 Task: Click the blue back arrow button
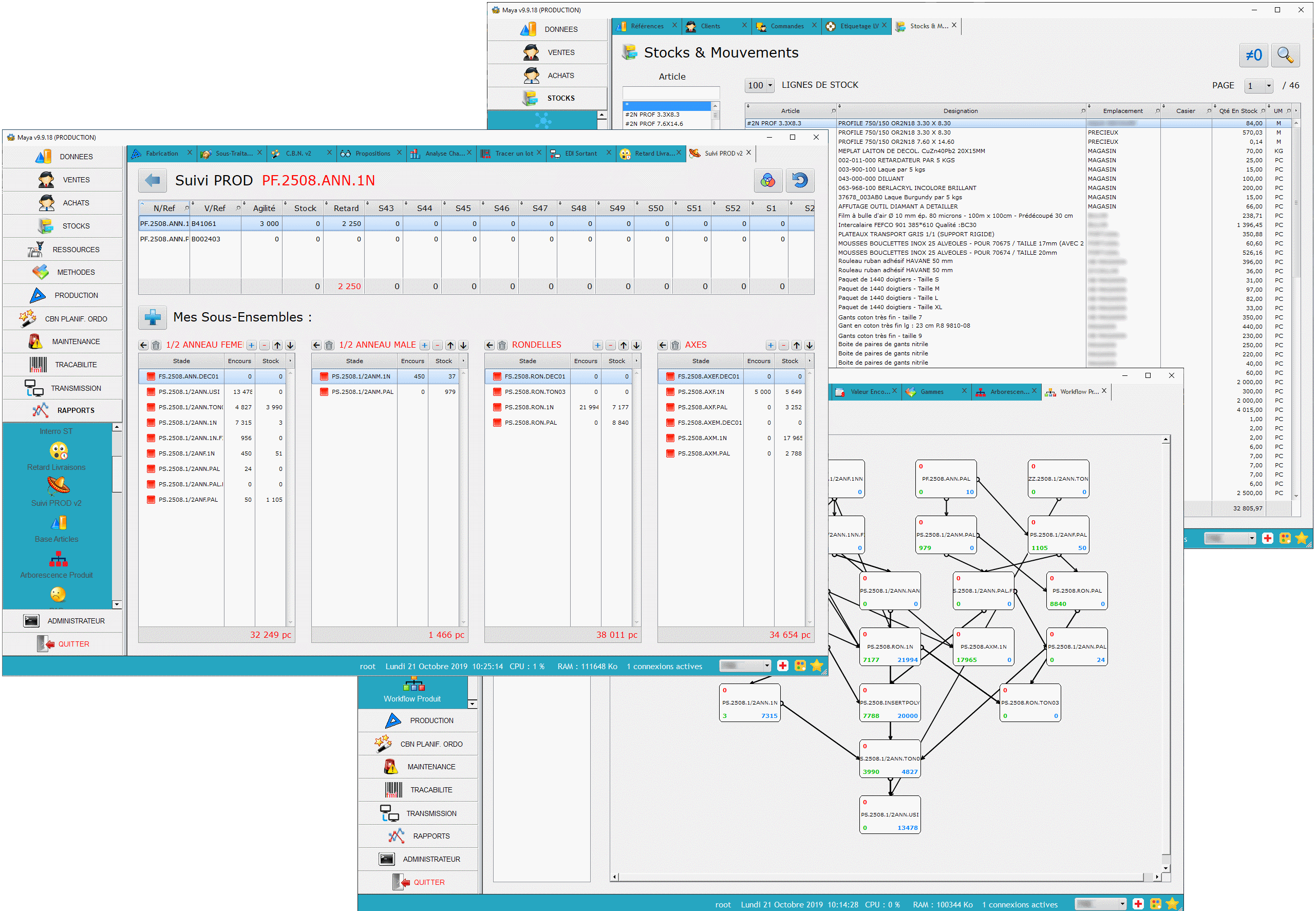point(152,181)
